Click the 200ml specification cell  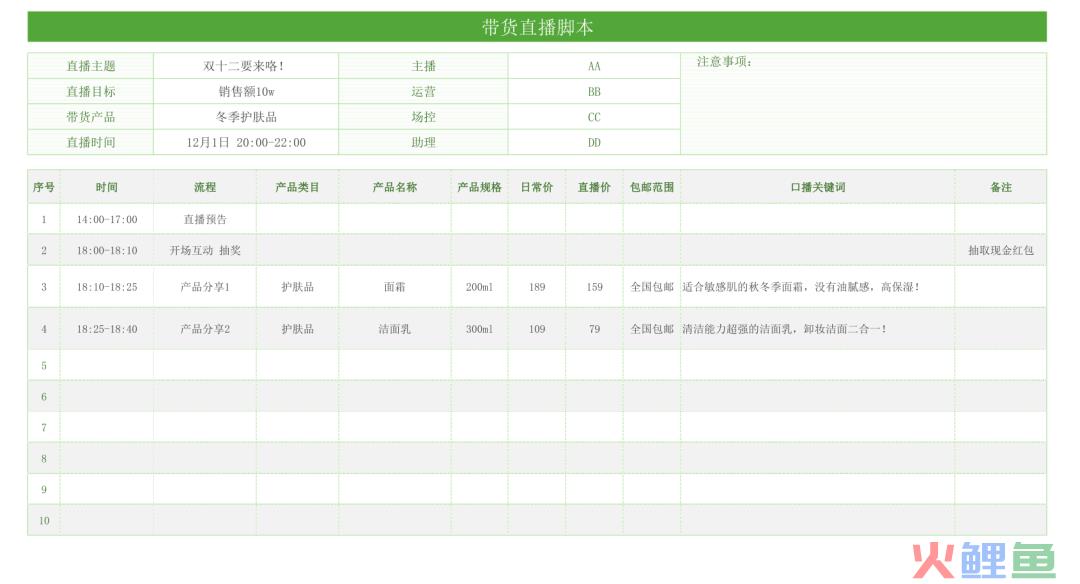tap(479, 286)
